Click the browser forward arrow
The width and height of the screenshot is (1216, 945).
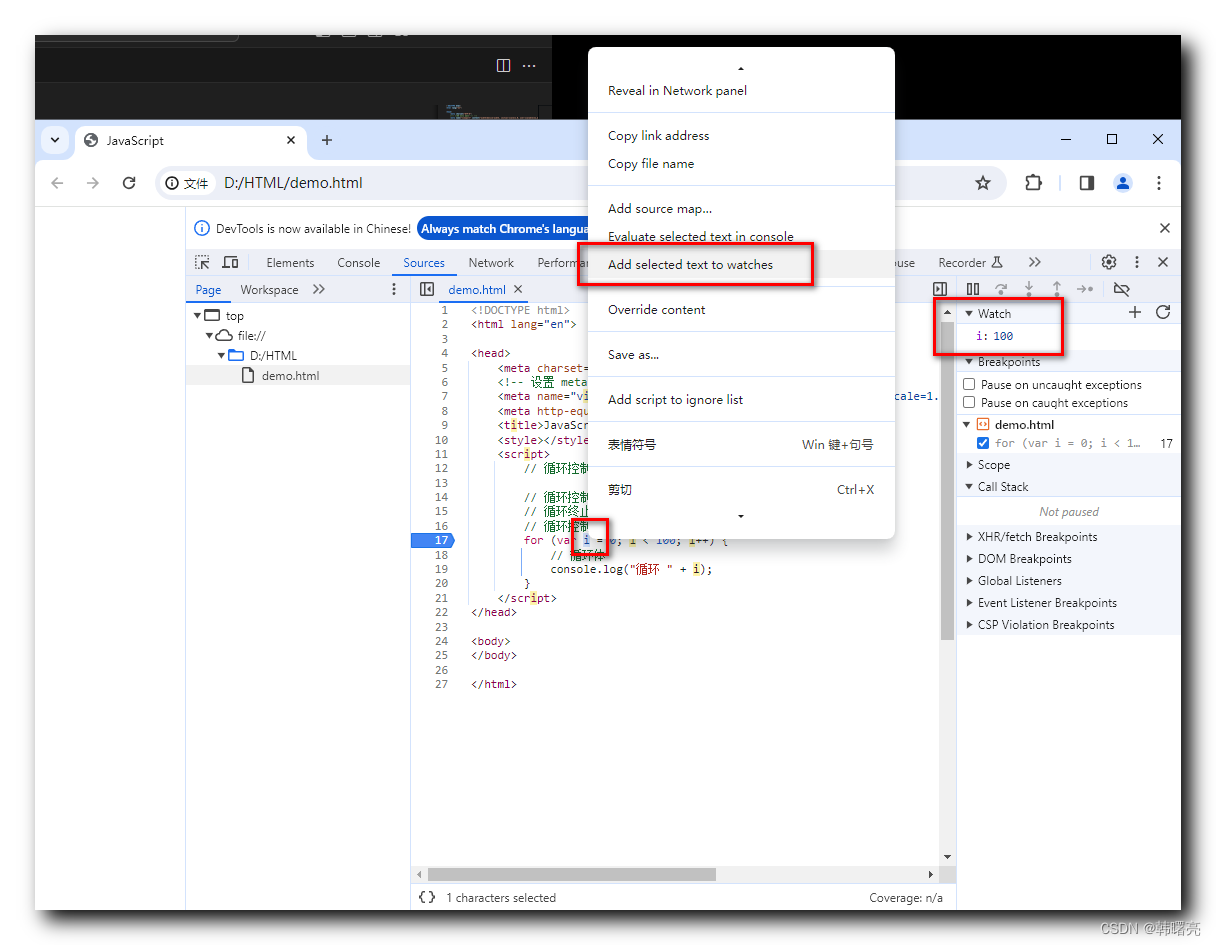[93, 183]
